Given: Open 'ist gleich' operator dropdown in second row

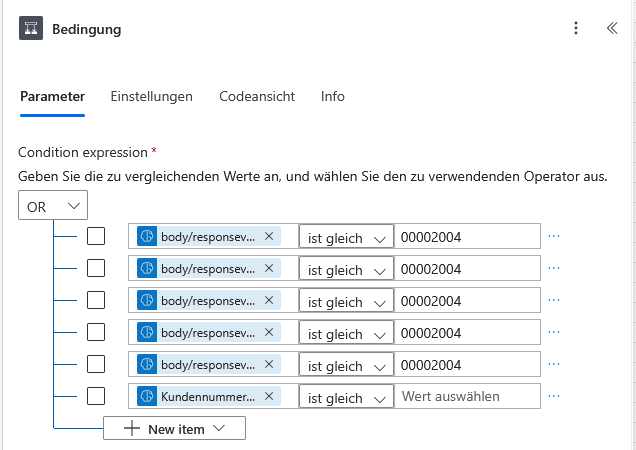Looking at the screenshot, I should 346,269.
